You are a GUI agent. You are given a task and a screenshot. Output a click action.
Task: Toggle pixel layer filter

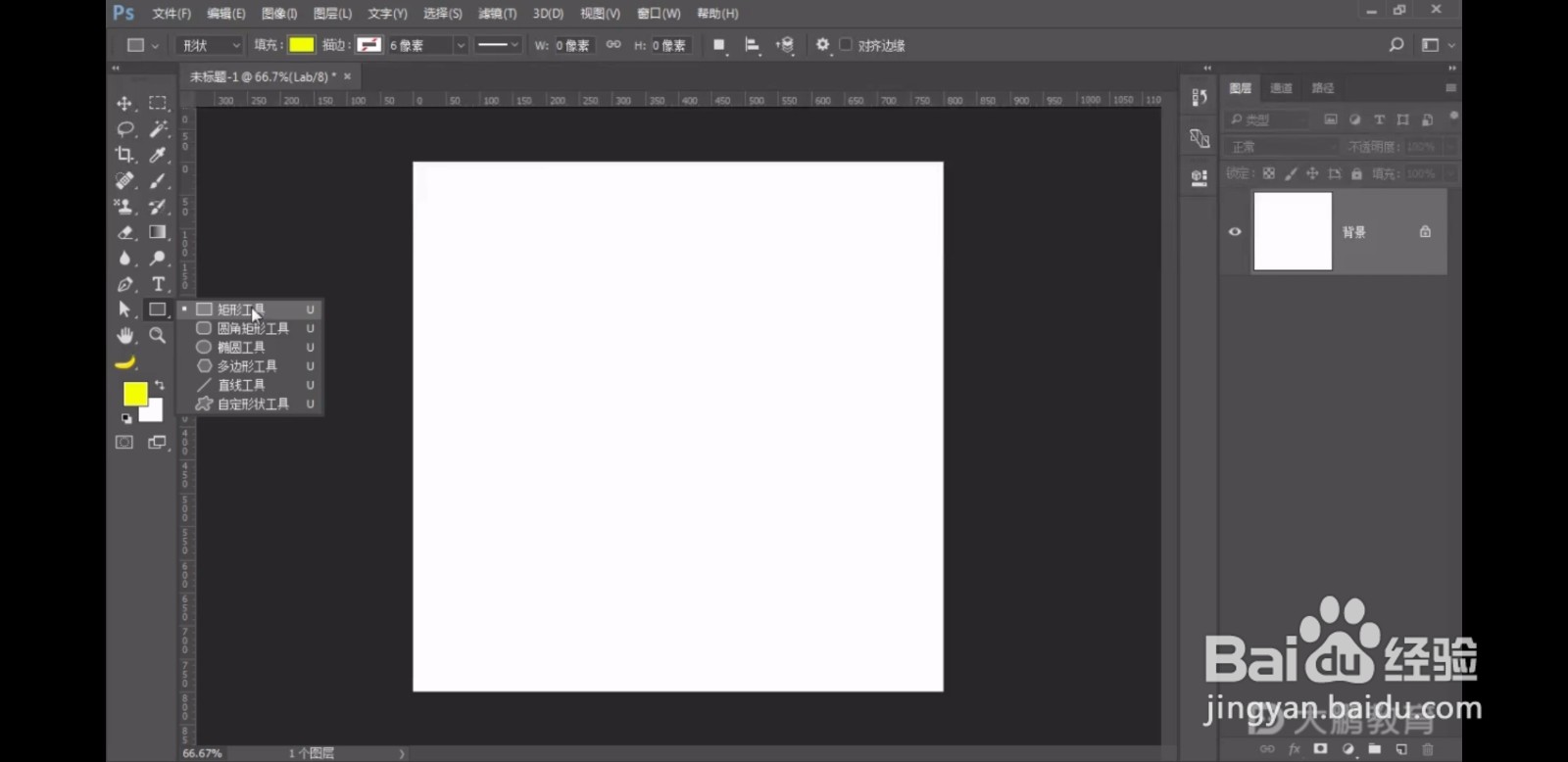point(1331,119)
